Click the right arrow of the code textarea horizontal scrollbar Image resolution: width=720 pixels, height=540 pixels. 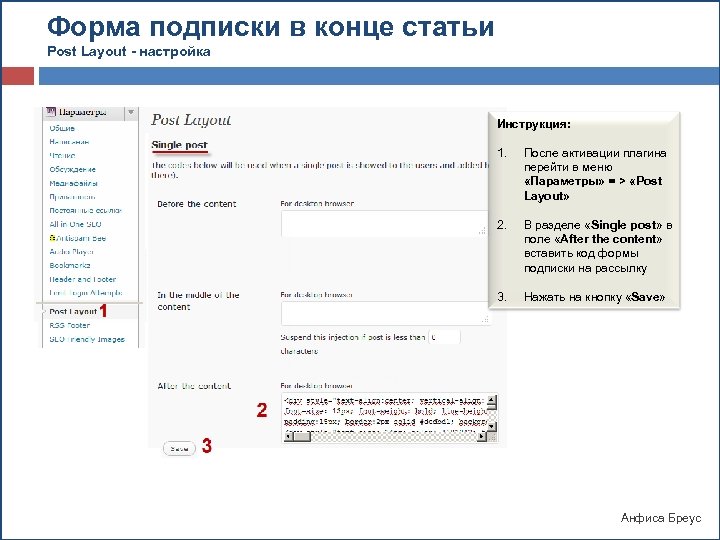[482, 437]
